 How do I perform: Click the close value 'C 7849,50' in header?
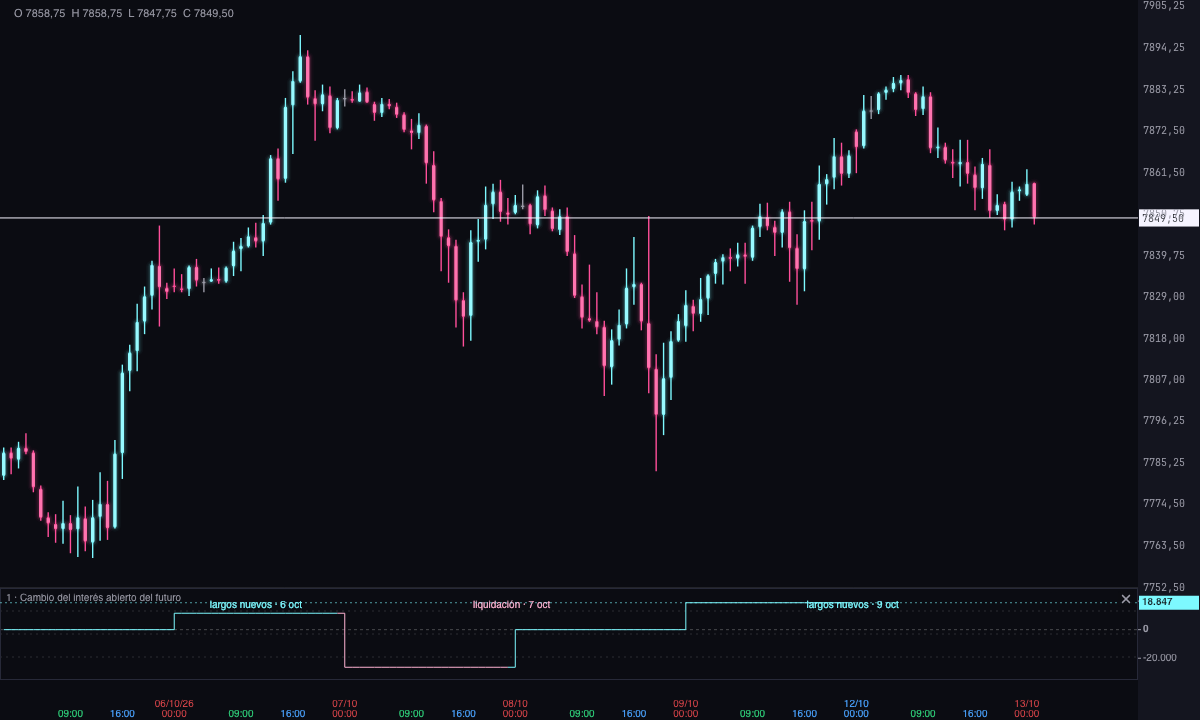pyautogui.click(x=208, y=14)
